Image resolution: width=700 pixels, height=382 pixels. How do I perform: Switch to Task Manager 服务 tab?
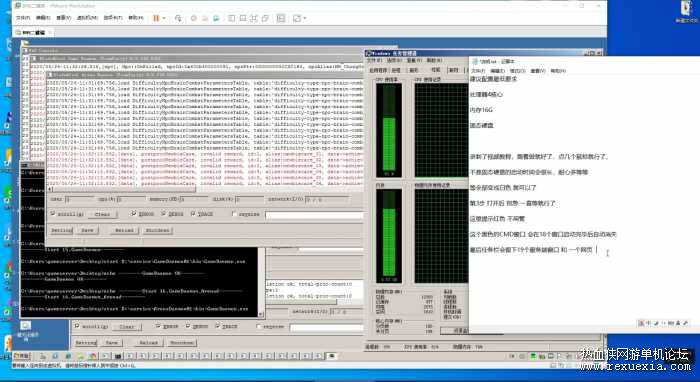413,70
